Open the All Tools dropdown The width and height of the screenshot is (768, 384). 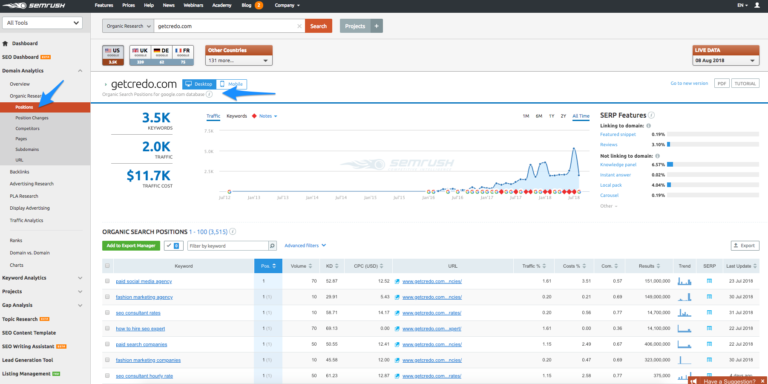pyautogui.click(x=42, y=23)
